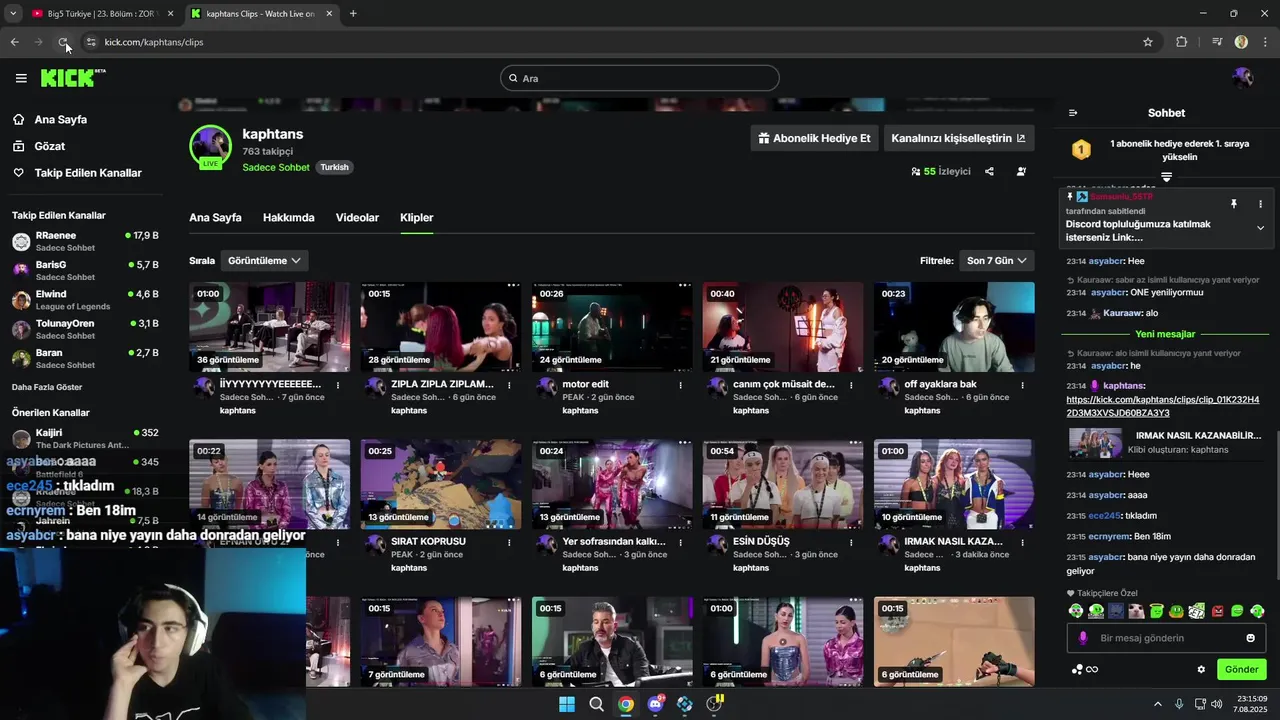Image resolution: width=1280 pixels, height=720 pixels.
Task: Open the clip link posted by kaphtans
Action: point(1162,406)
